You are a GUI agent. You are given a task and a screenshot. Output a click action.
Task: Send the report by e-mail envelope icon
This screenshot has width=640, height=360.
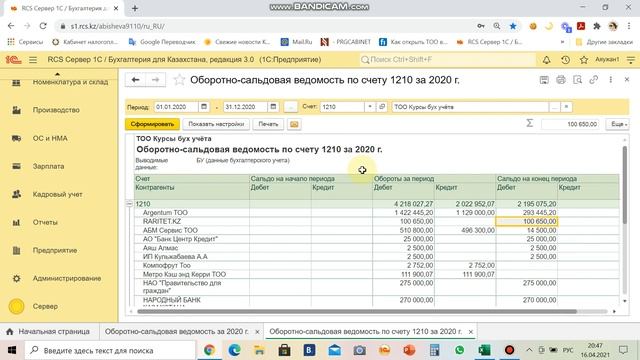click(x=294, y=124)
